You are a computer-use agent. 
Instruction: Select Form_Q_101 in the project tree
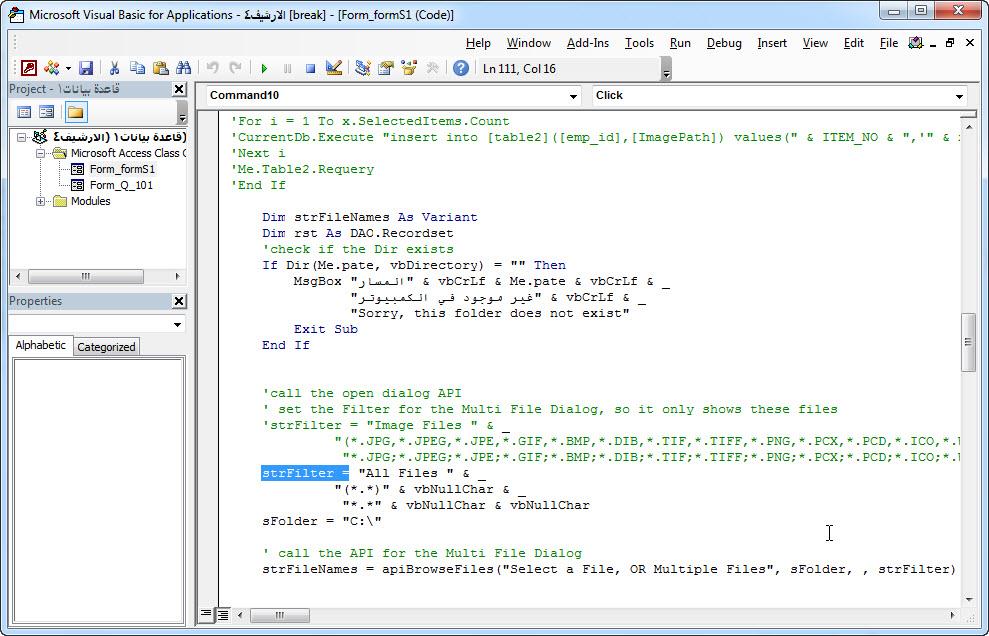point(121,185)
